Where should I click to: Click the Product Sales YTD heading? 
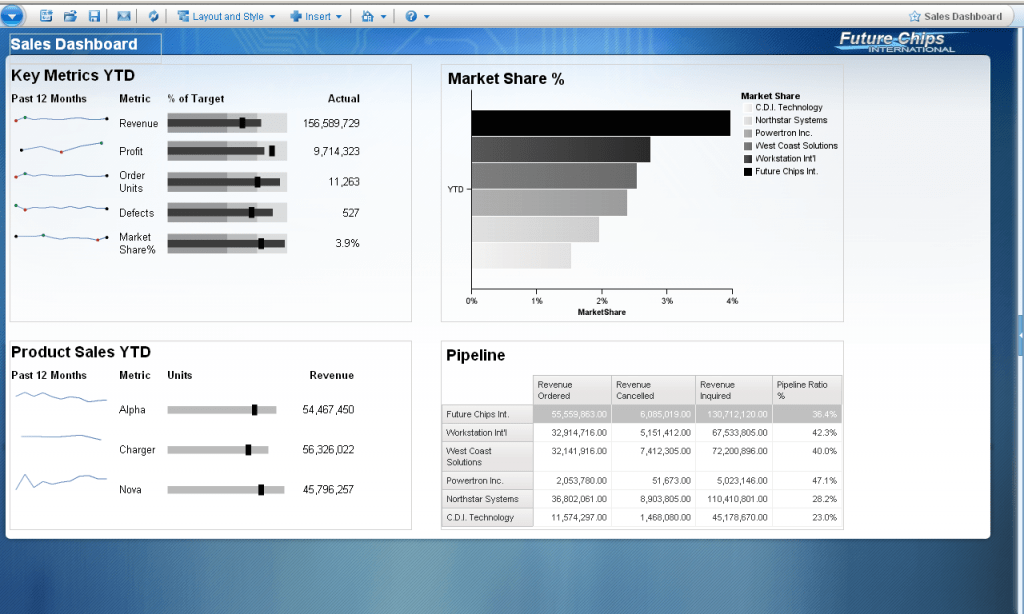point(81,352)
